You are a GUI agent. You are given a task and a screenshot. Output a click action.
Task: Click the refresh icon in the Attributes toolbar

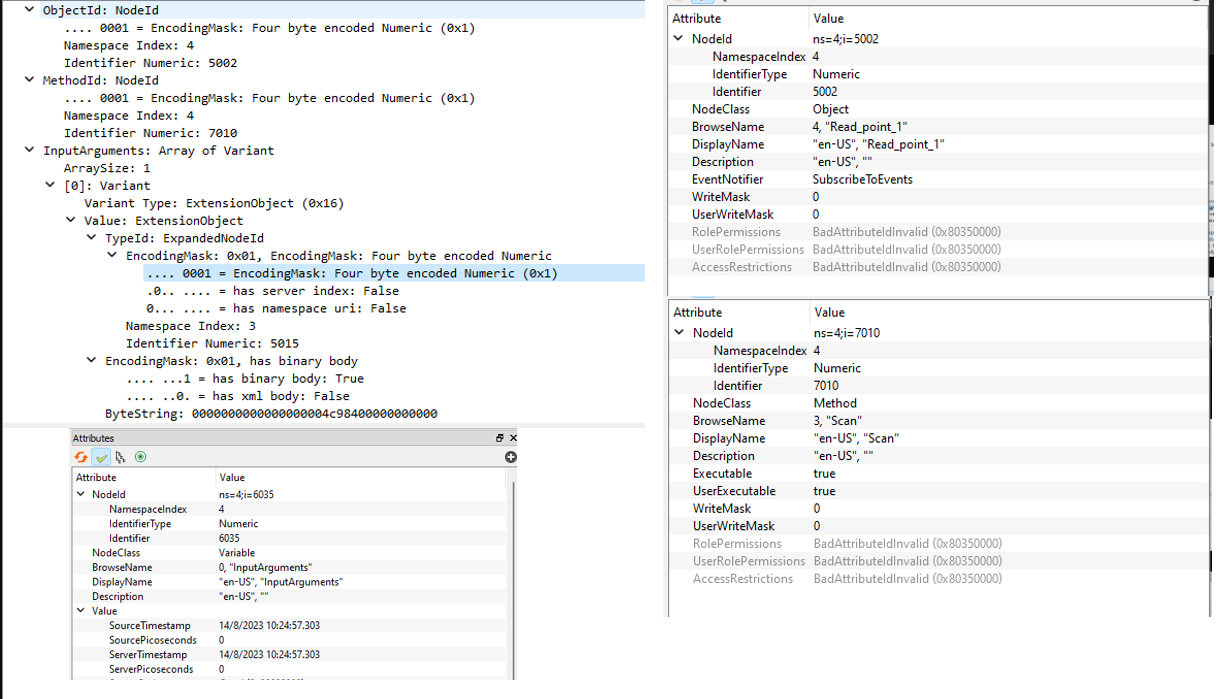(x=81, y=456)
